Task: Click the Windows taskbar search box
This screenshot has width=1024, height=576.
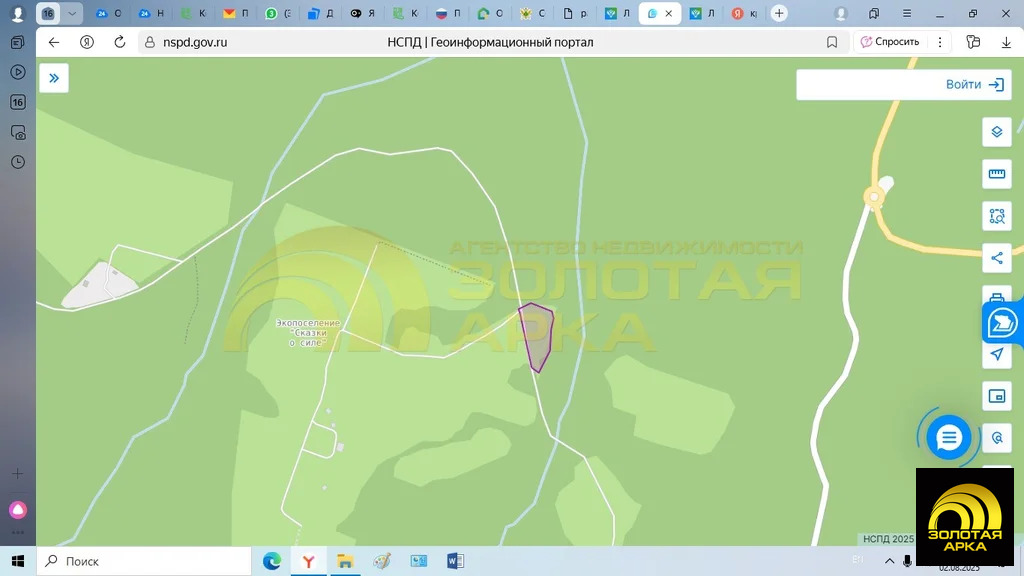Action: 144,561
